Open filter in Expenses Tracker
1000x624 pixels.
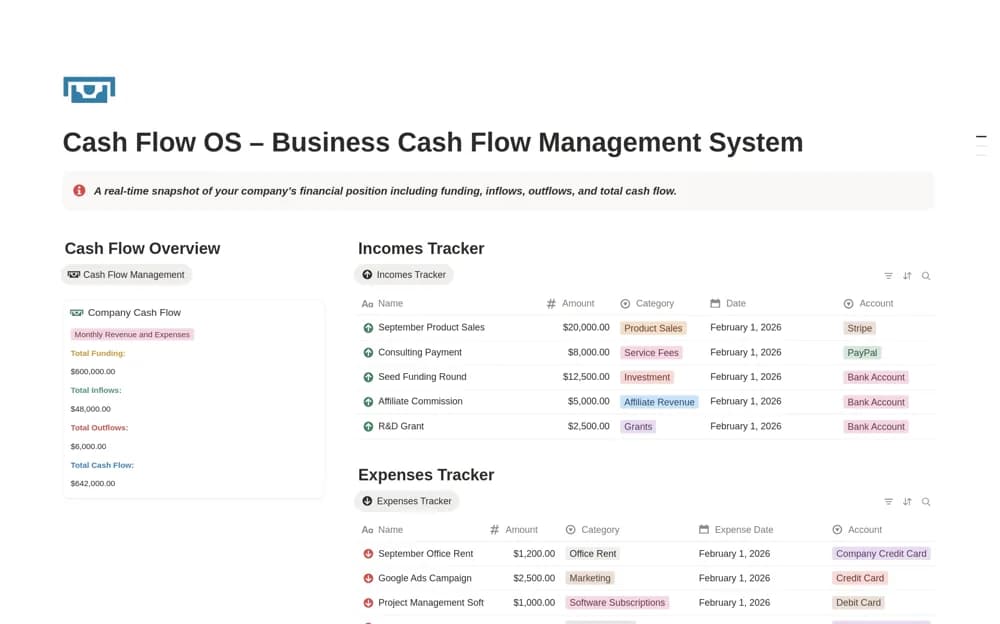click(x=888, y=501)
